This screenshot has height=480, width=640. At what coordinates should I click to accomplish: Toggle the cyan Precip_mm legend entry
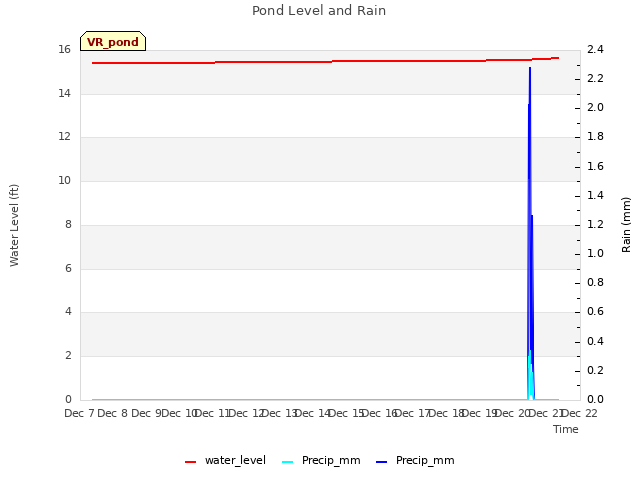pyautogui.click(x=321, y=461)
